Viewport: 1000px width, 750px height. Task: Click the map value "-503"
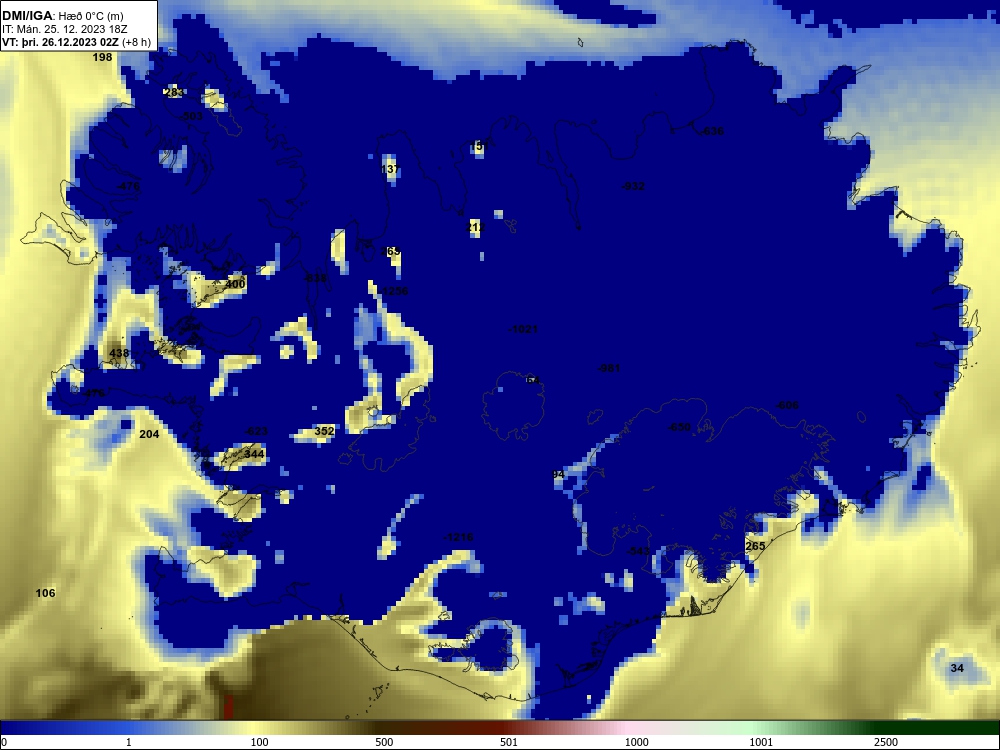[x=191, y=116]
